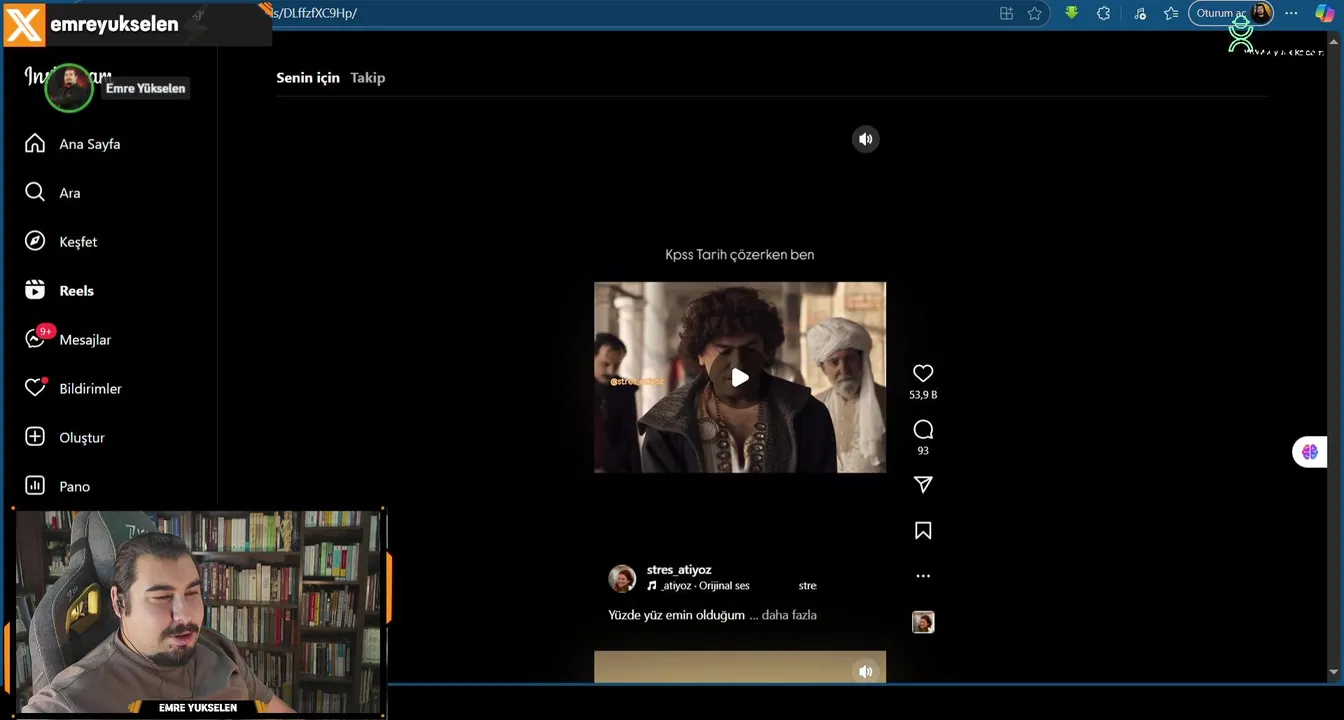Open Ana Sayfa home icon in sidebar
Image resolution: width=1344 pixels, height=720 pixels.
click(35, 143)
